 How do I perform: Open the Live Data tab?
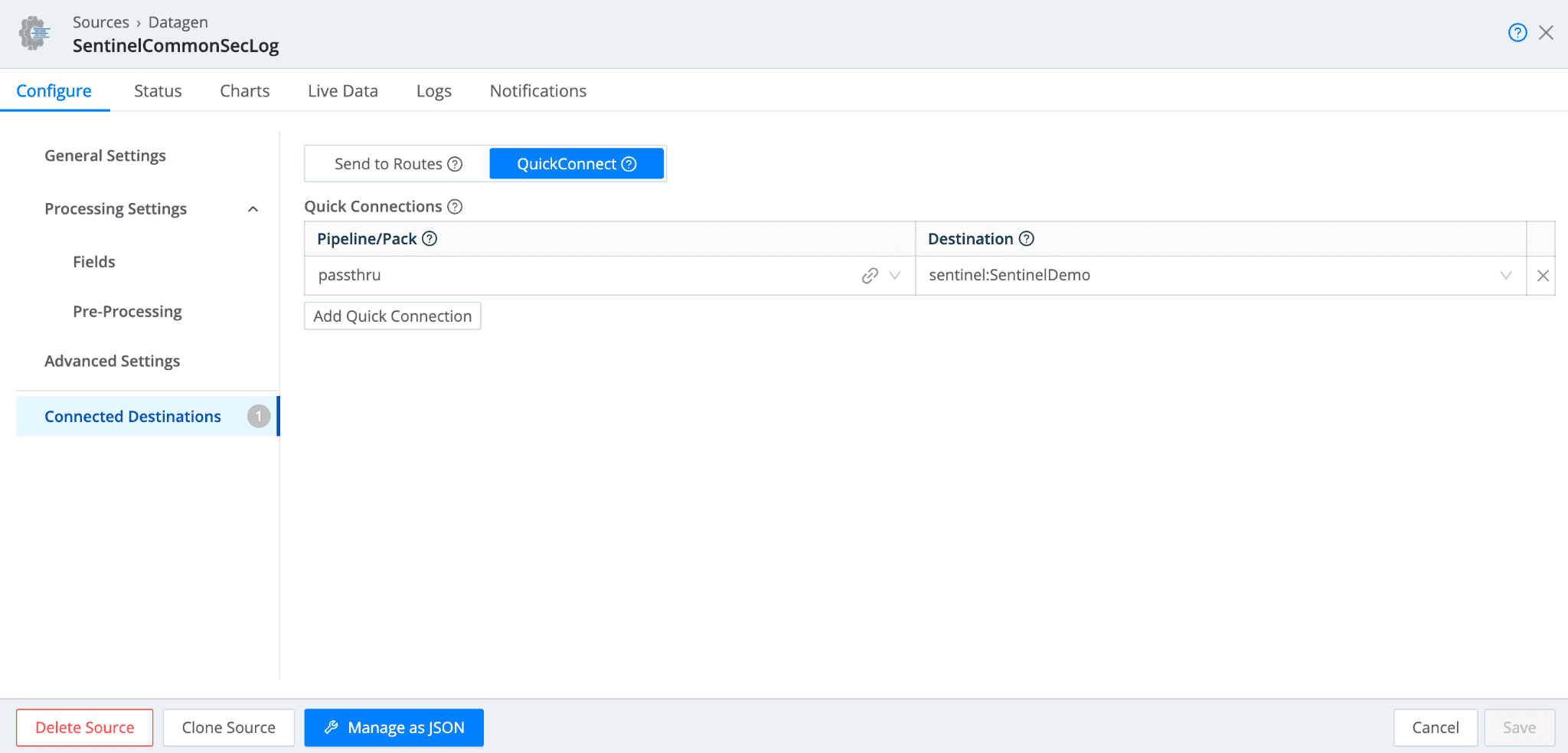point(342,91)
